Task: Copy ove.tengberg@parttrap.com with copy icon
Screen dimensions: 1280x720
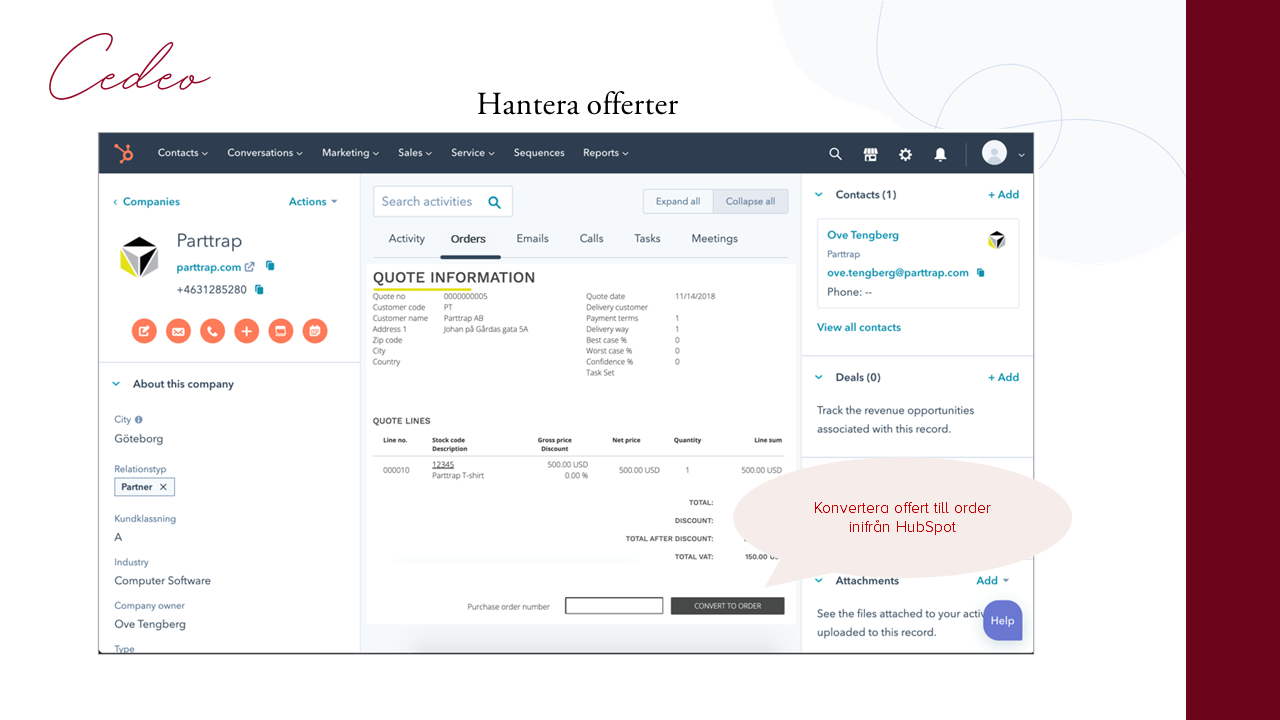Action: 981,272
